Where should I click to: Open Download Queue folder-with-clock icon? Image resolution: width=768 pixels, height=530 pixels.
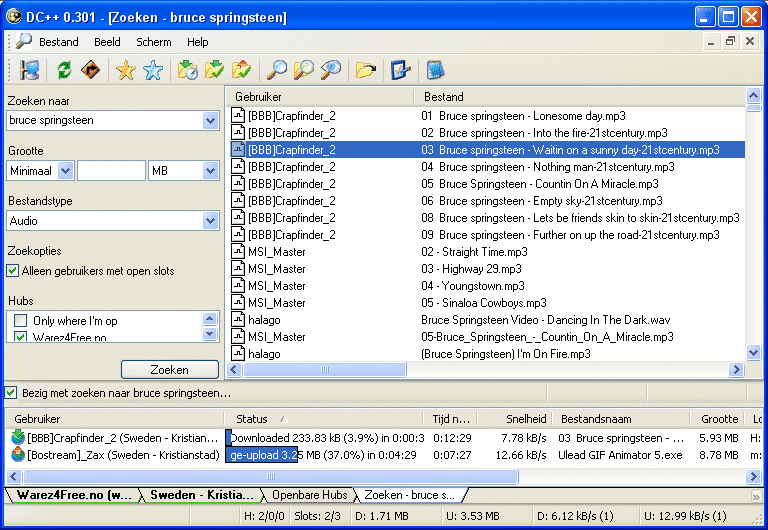tap(188, 70)
